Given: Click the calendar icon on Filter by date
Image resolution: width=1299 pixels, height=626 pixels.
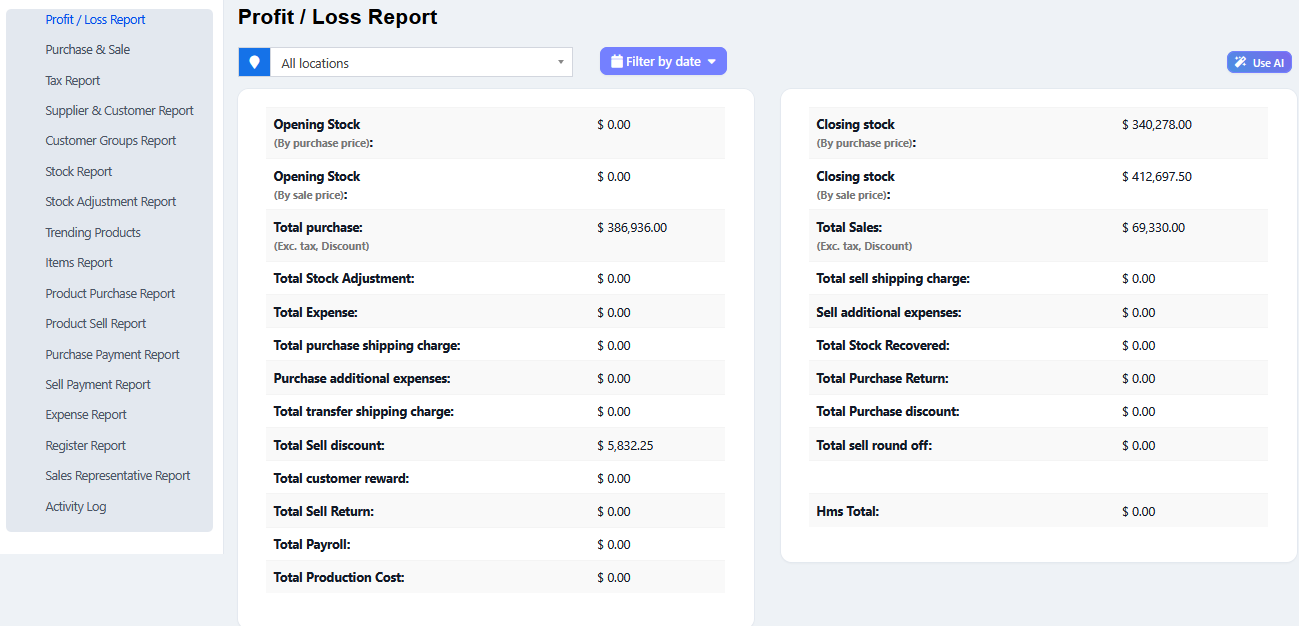Looking at the screenshot, I should 617,61.
